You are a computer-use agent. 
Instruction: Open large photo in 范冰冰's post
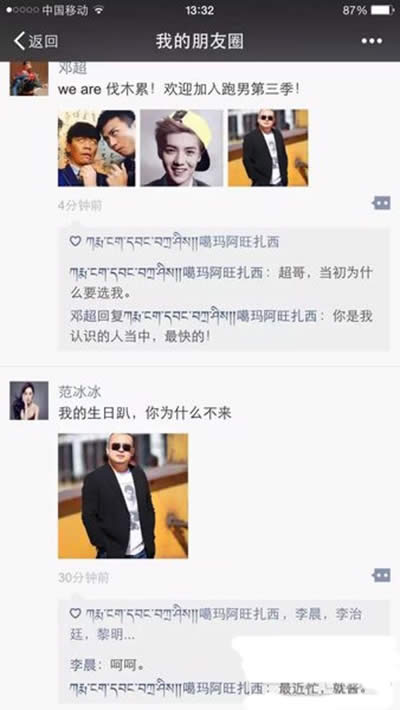pos(123,496)
